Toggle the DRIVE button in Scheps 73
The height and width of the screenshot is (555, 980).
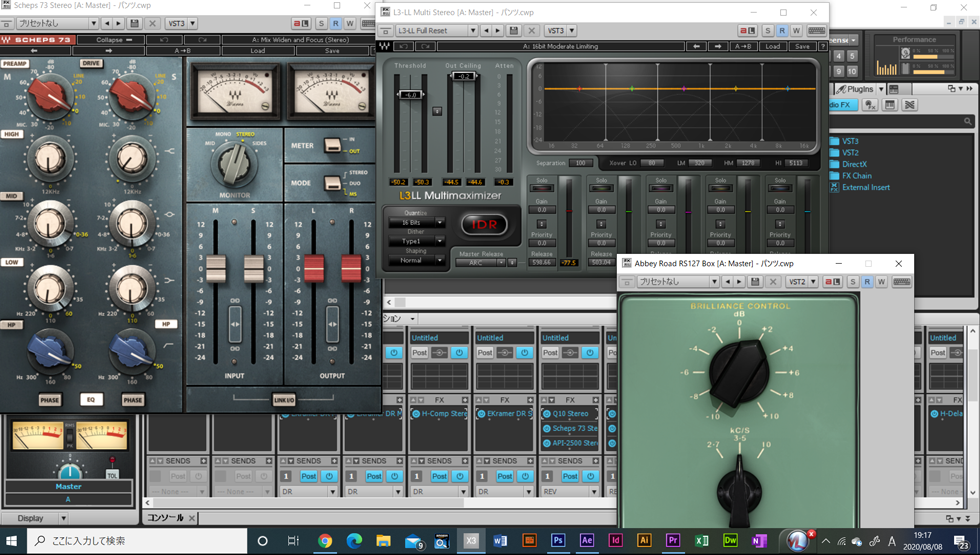[91, 63]
